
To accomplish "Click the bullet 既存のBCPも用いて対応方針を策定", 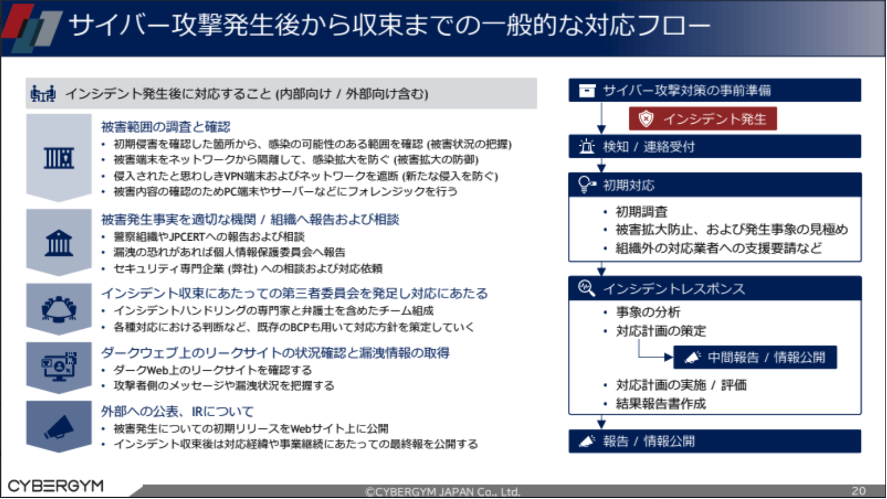I will point(294,327).
